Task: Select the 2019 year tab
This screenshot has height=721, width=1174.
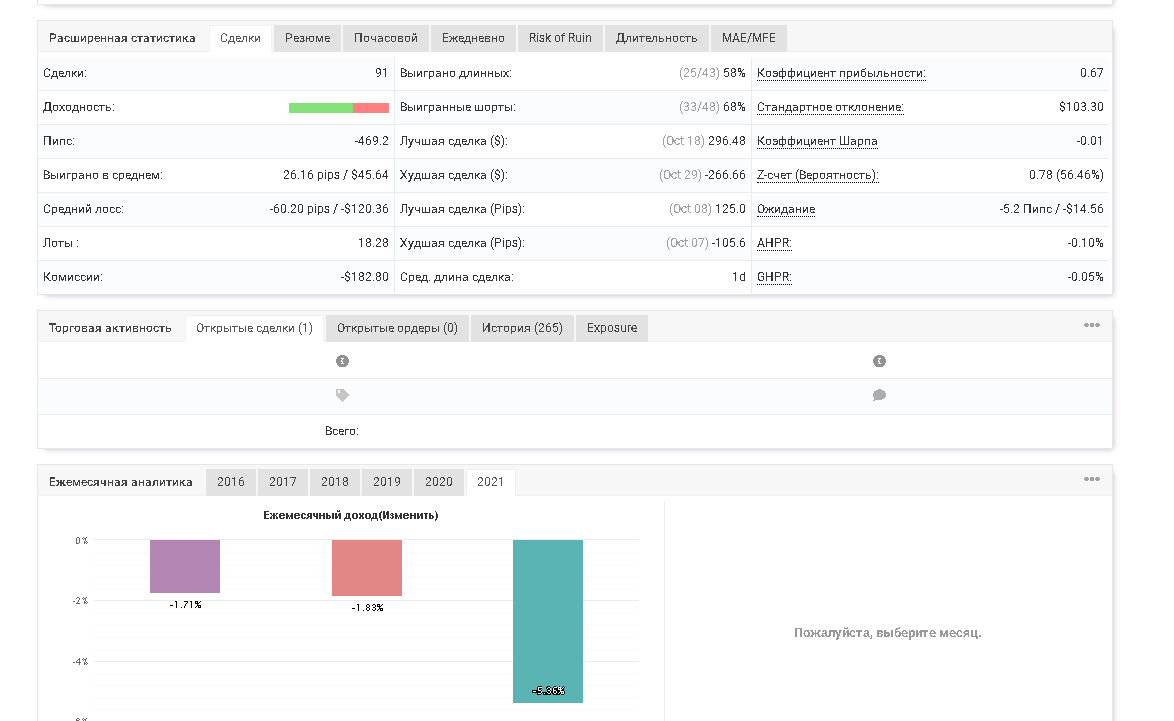Action: [387, 482]
